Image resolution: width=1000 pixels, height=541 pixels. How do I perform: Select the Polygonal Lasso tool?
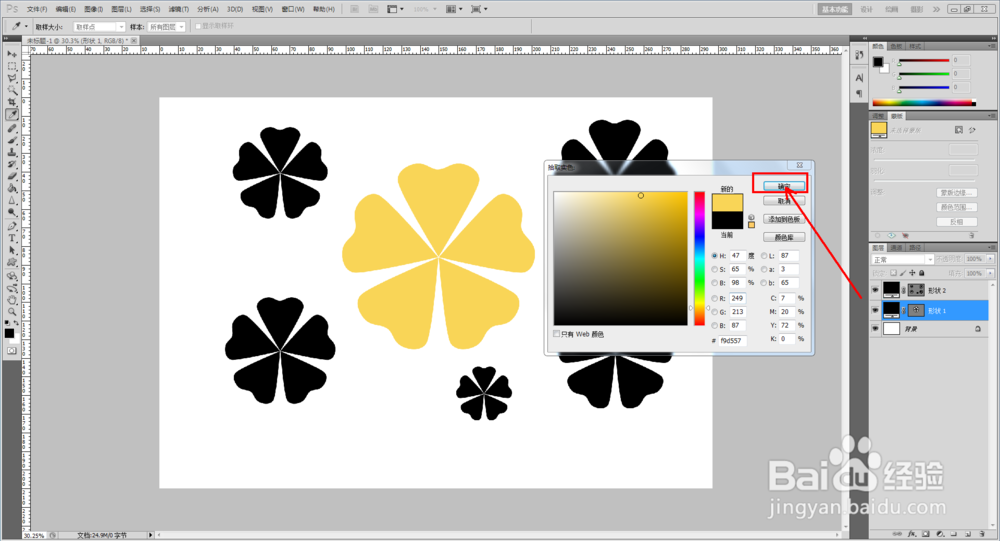[x=11, y=78]
